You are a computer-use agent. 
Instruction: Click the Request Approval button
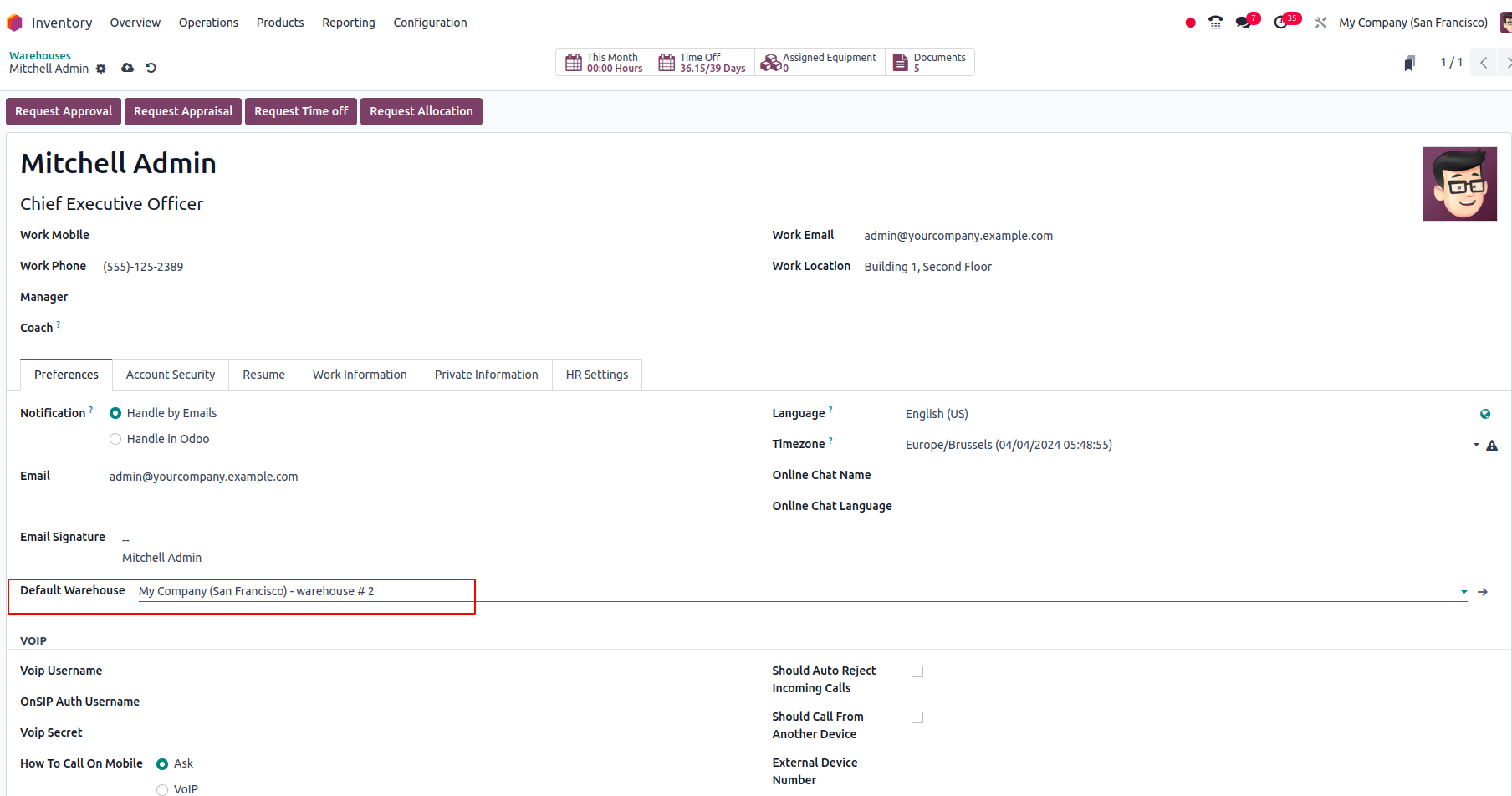(64, 111)
